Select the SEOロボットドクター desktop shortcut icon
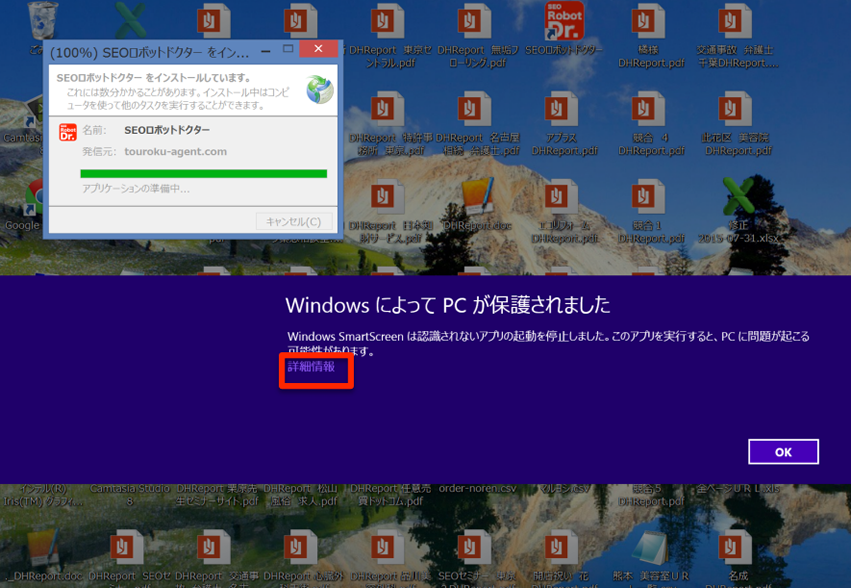 click(x=564, y=21)
